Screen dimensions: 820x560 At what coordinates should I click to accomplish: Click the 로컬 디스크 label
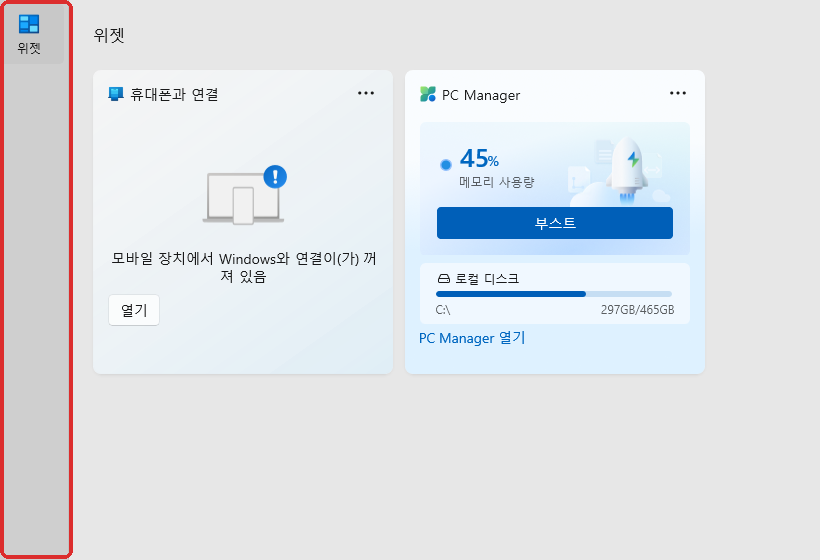click(x=487, y=279)
